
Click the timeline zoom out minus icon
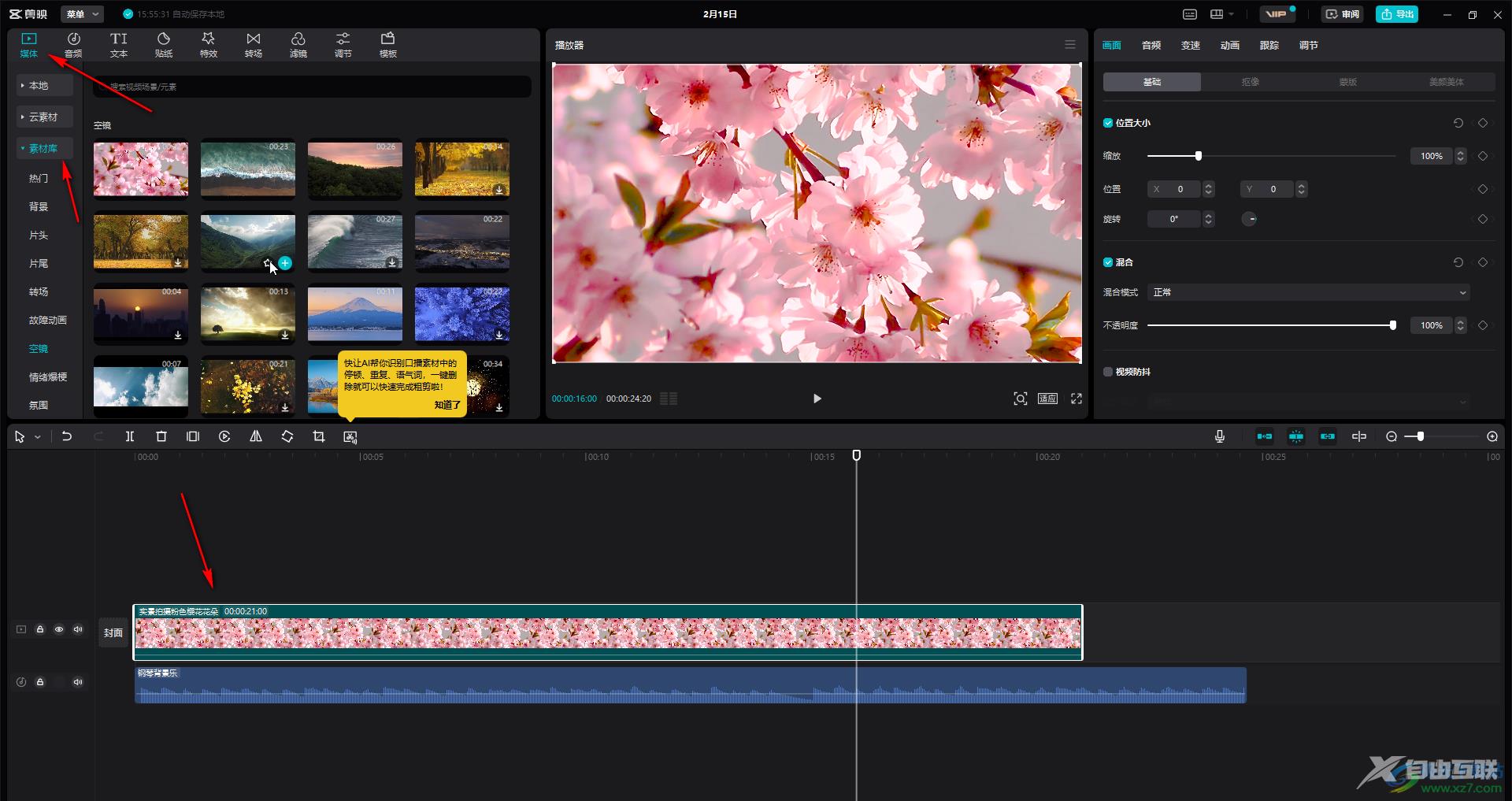pyautogui.click(x=1392, y=436)
